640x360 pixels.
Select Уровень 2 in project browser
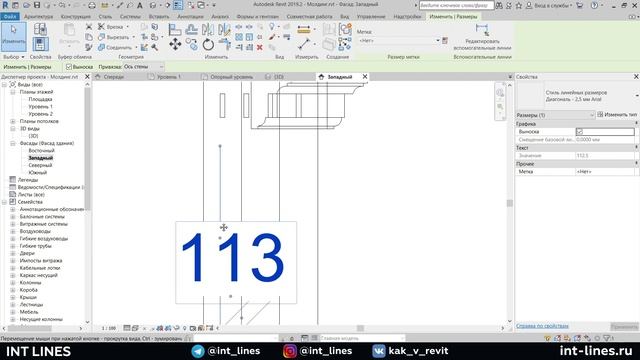point(40,114)
